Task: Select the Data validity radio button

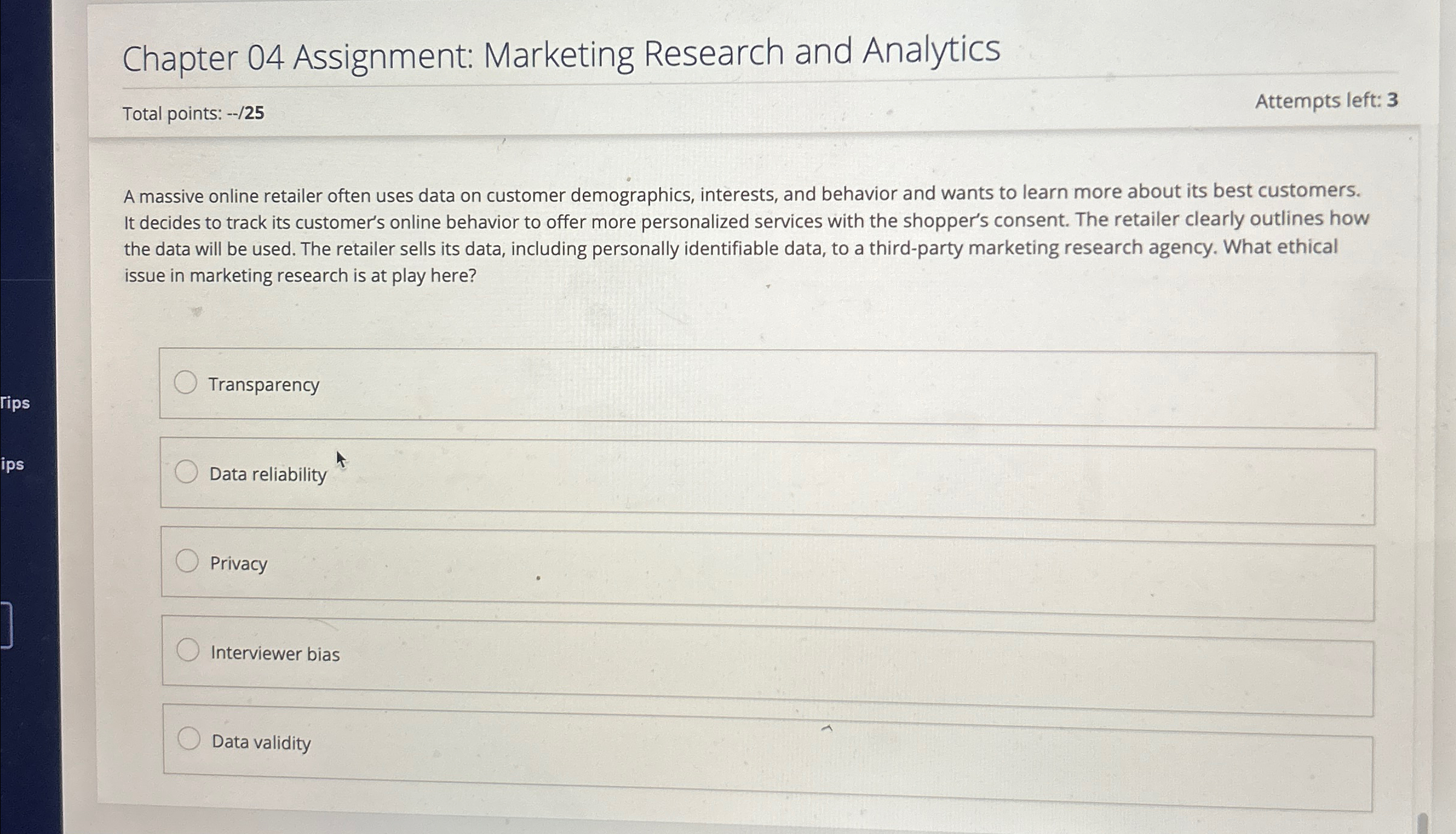Action: [x=188, y=738]
